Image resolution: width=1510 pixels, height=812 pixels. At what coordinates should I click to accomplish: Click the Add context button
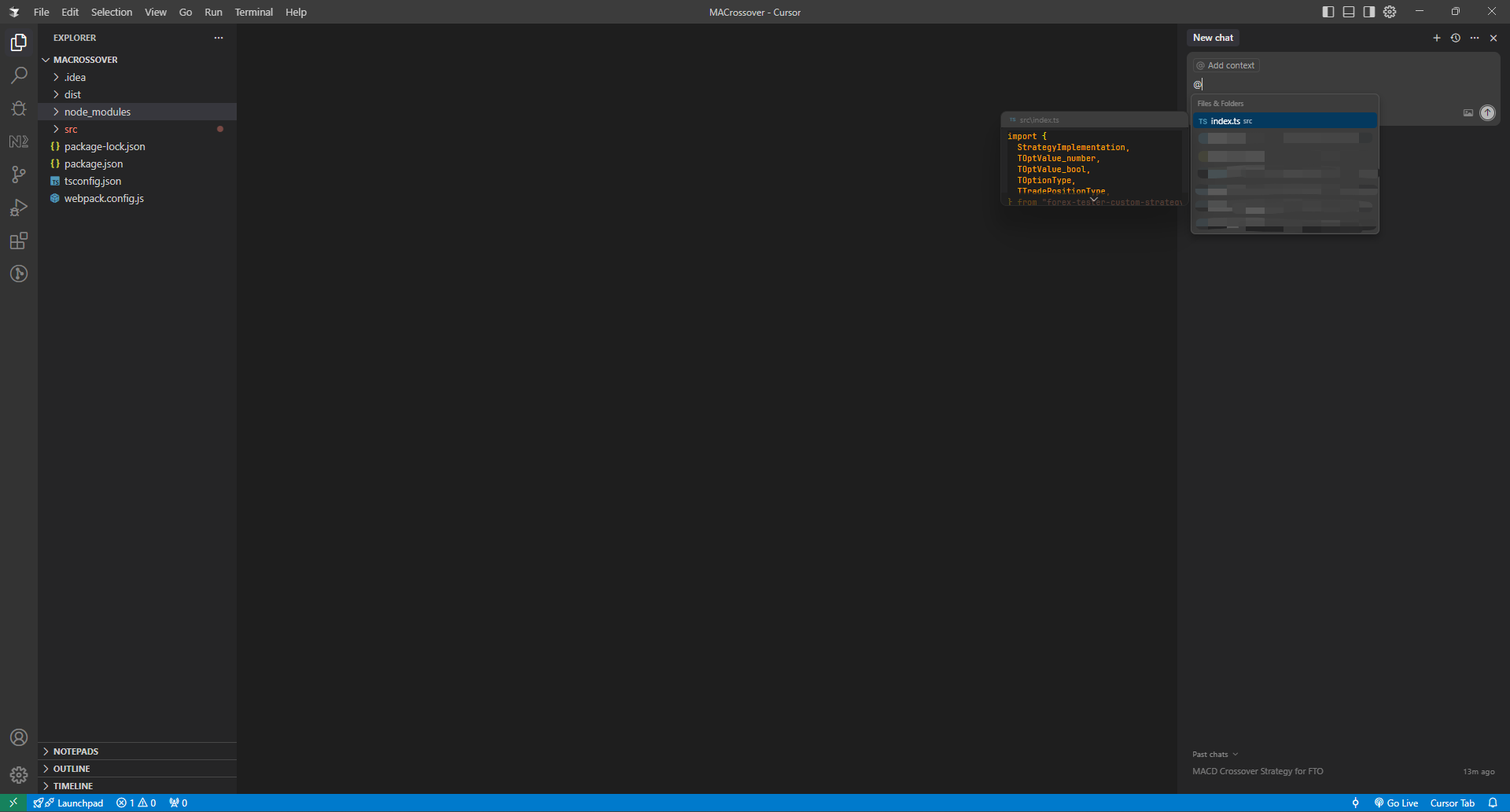(1226, 65)
